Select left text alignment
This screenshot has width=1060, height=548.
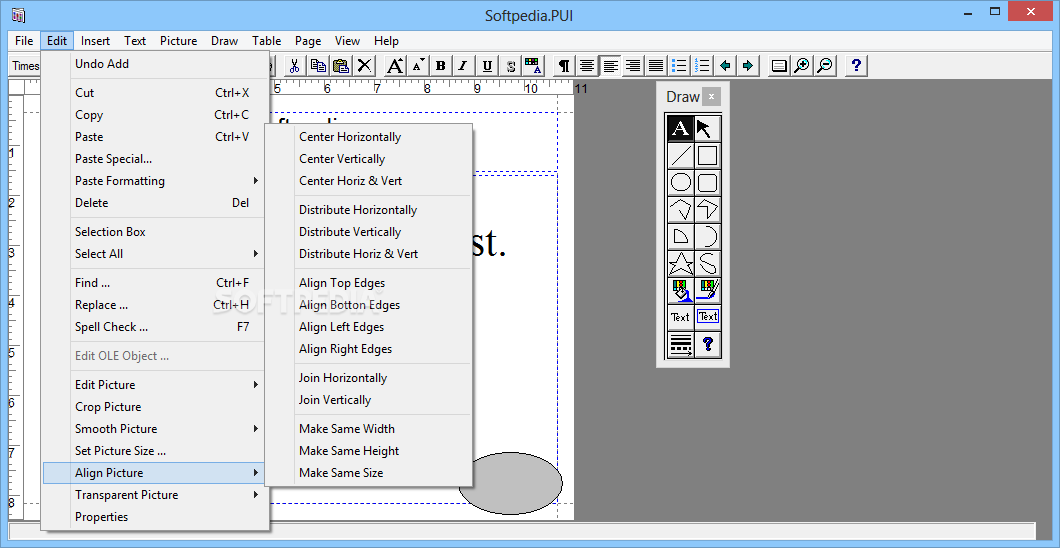point(610,66)
